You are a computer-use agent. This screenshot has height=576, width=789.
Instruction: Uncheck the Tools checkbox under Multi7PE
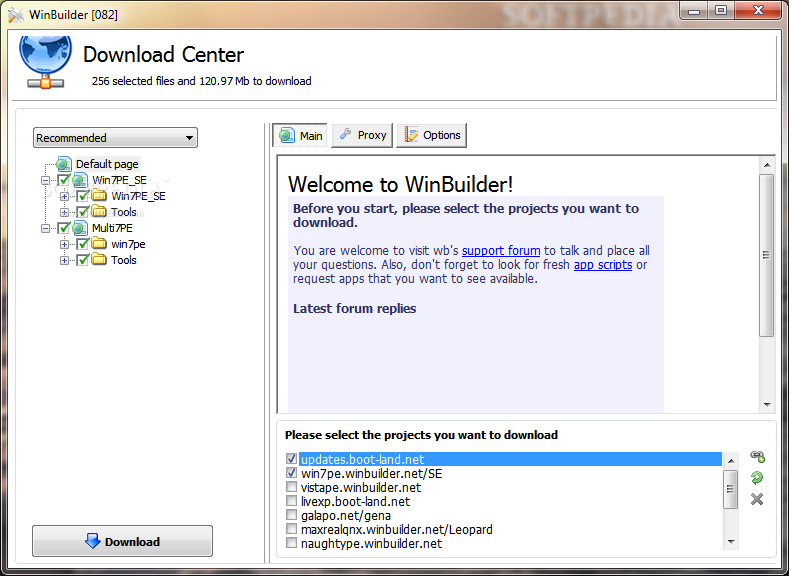point(83,260)
